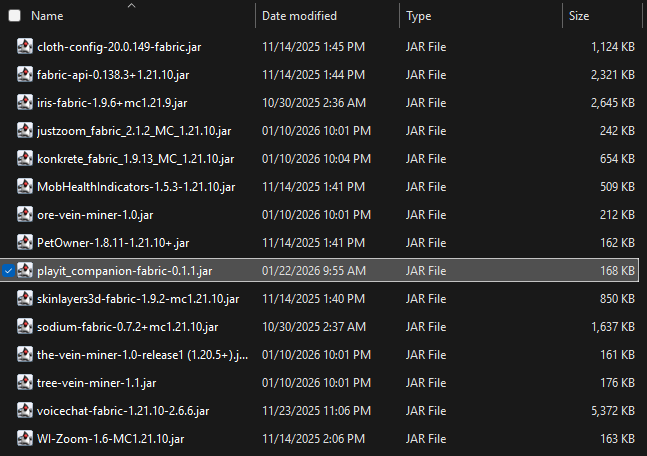Click the justzoom_fabric jar file icon
This screenshot has width=647, height=456.
(x=25, y=130)
